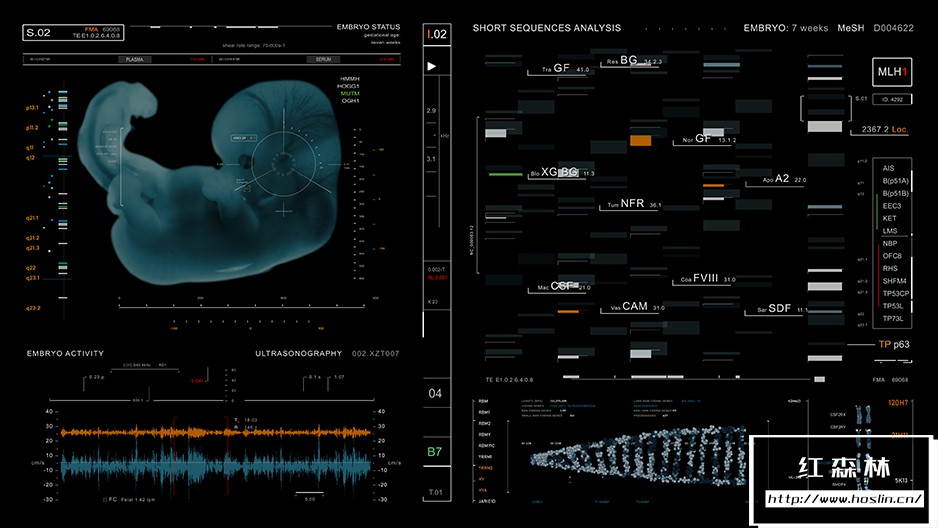Click the SERUM button
The height and width of the screenshot is (528, 938).
click(x=323, y=59)
